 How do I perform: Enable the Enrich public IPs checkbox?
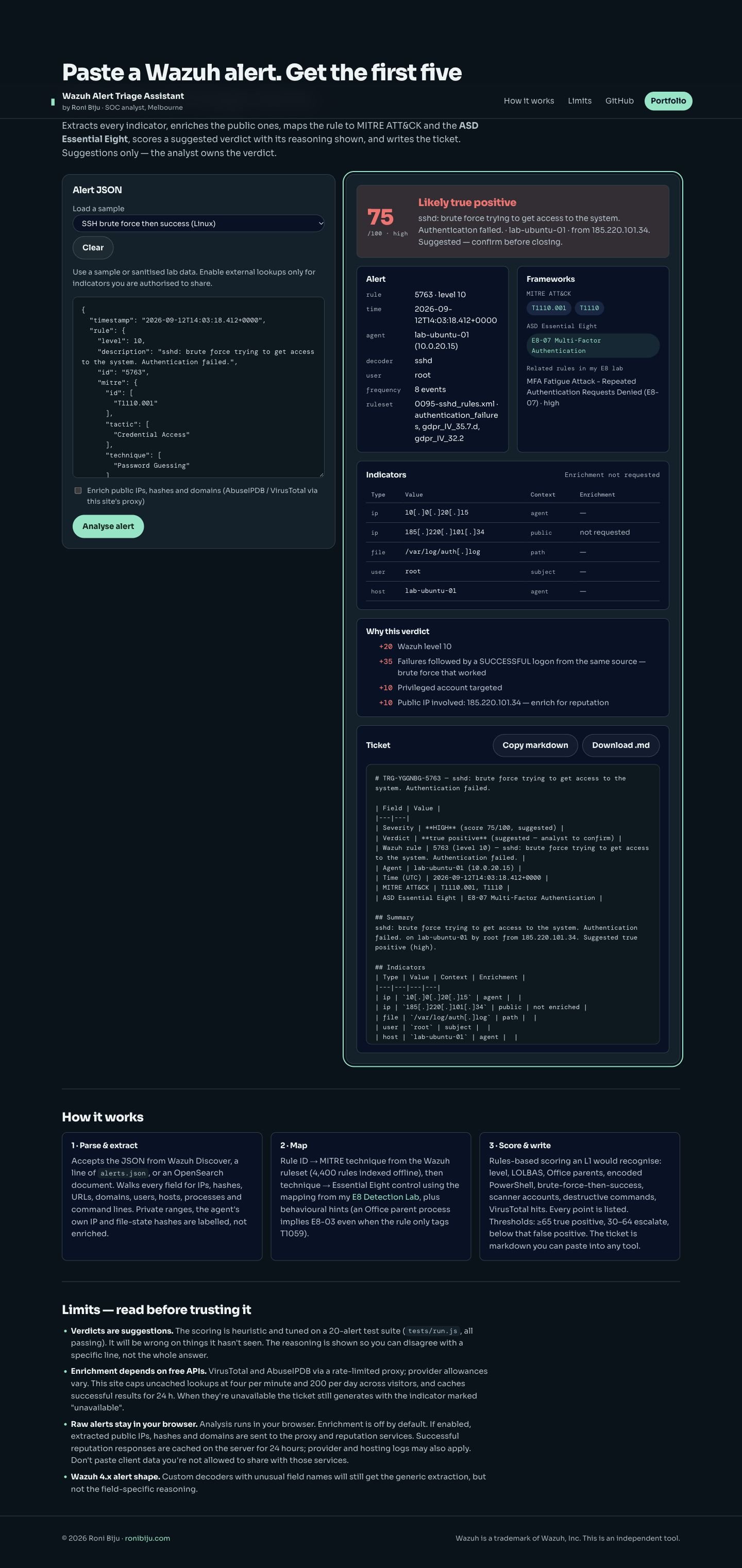point(78,490)
